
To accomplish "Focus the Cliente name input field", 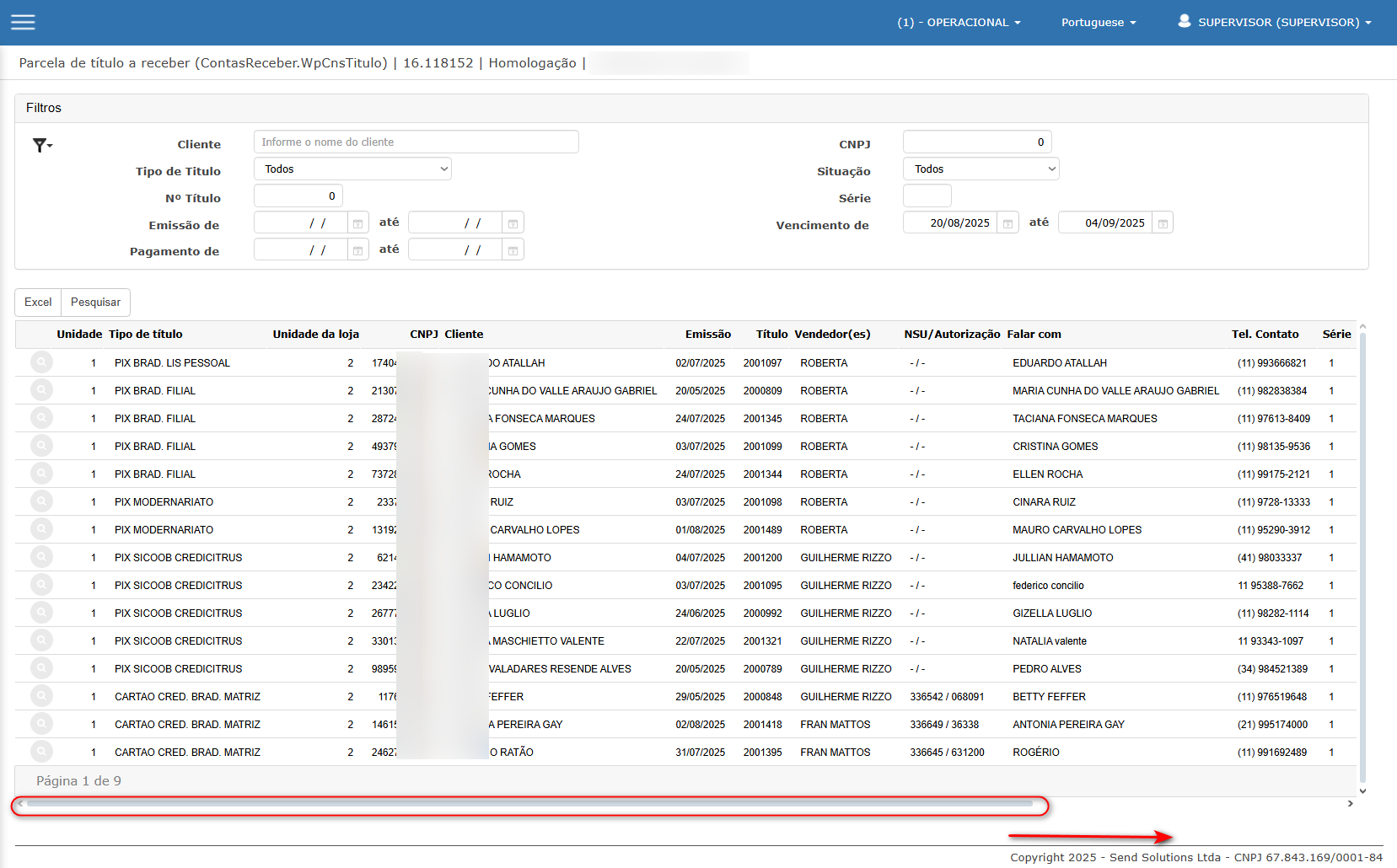I will pyautogui.click(x=416, y=142).
